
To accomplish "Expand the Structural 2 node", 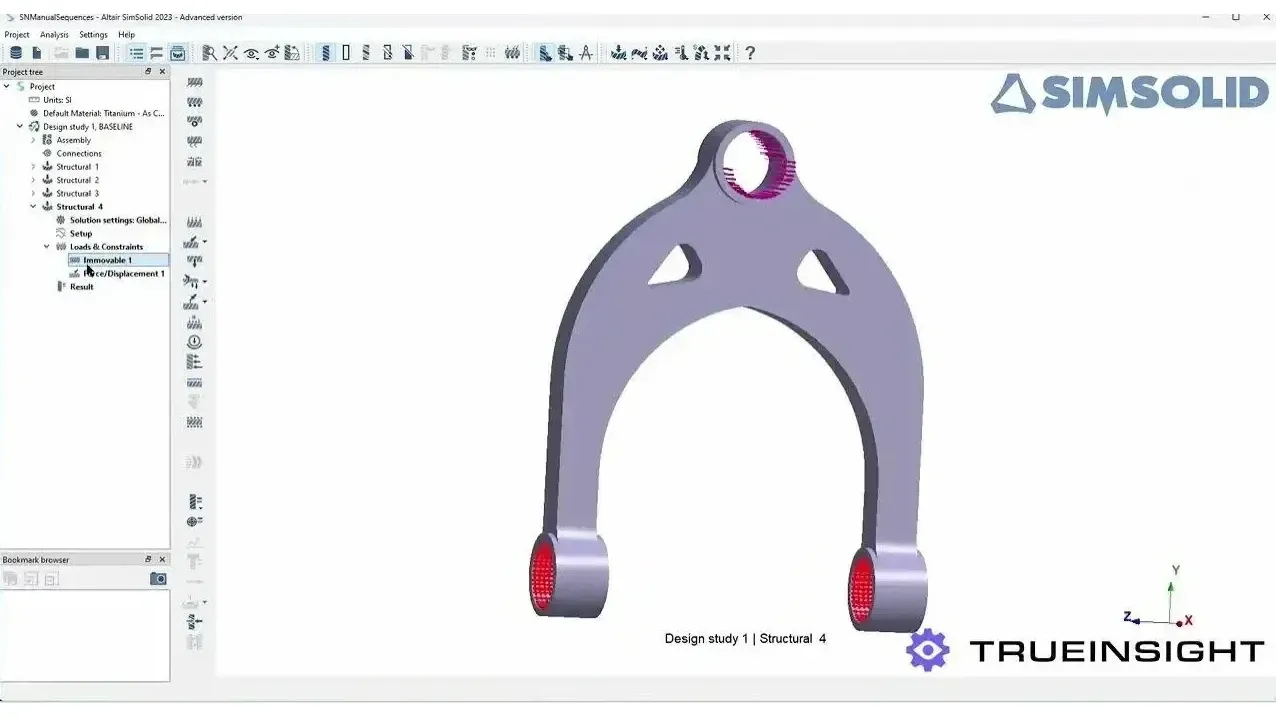I will [x=33, y=180].
